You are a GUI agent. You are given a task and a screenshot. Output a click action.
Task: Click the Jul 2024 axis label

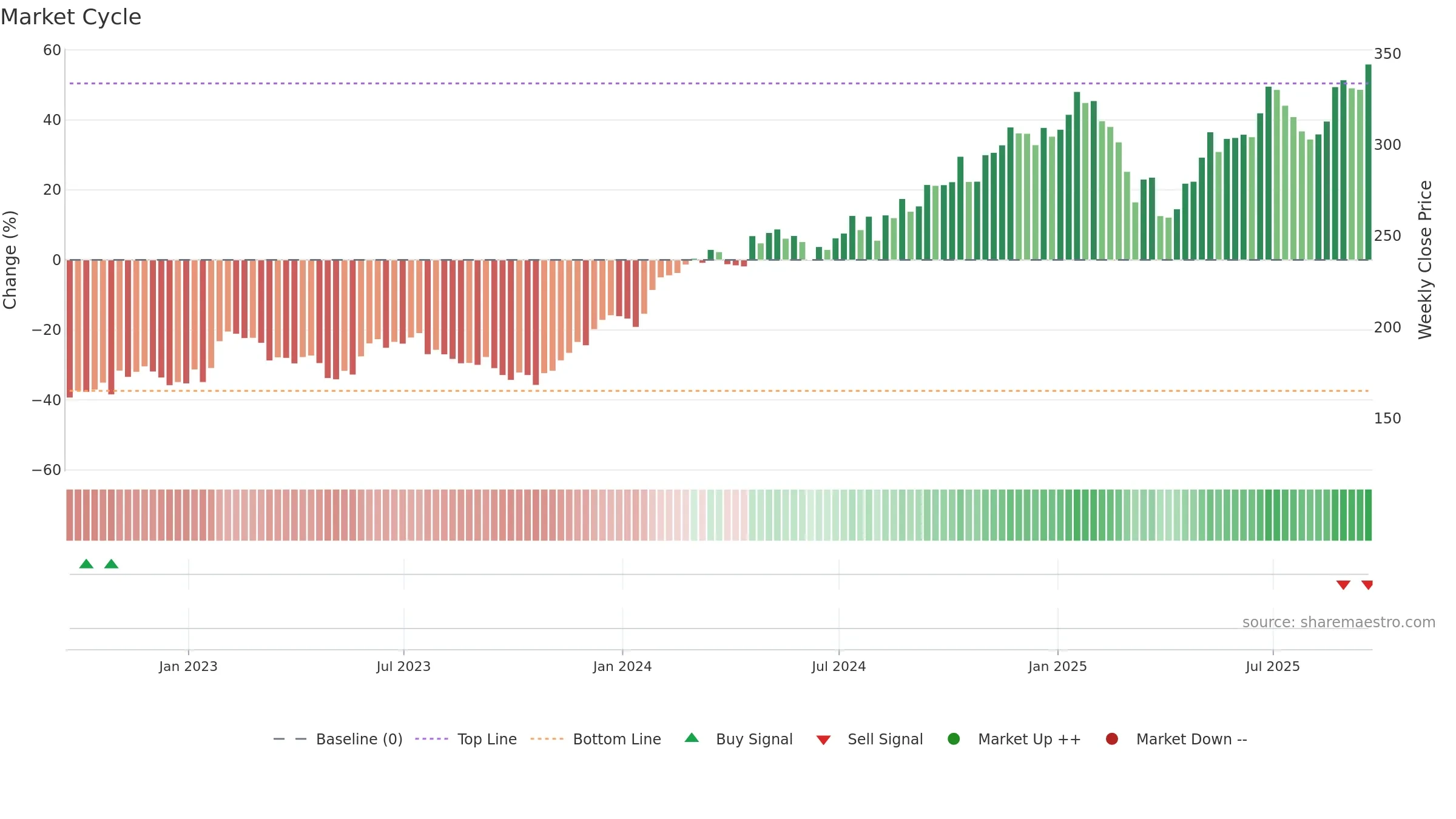839,666
